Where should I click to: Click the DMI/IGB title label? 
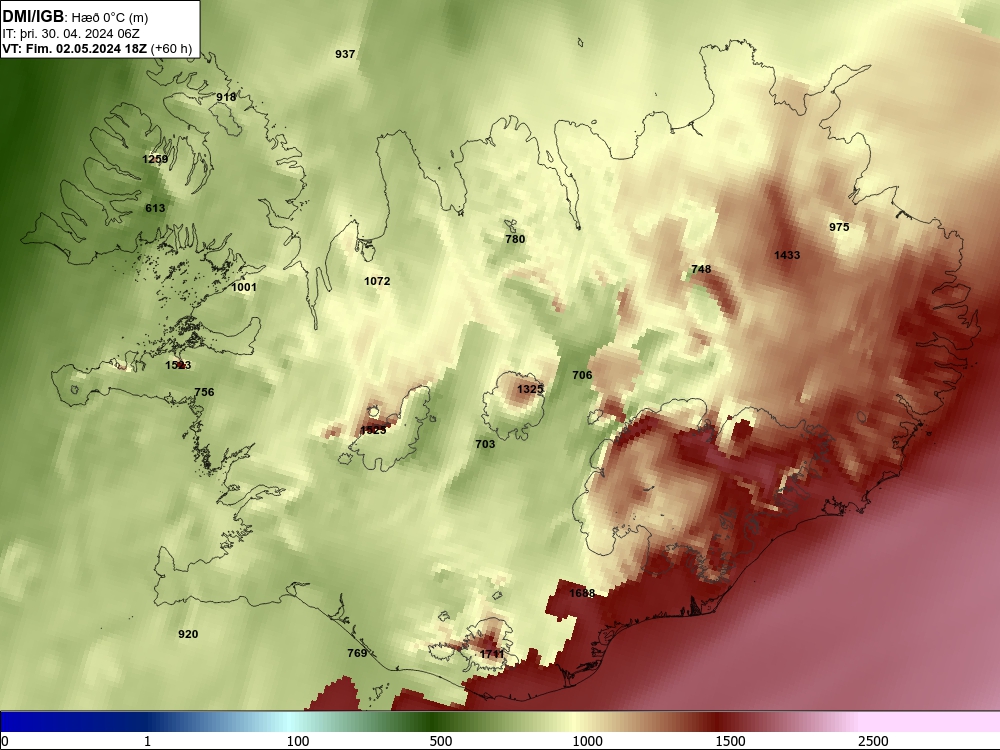pyautogui.click(x=33, y=16)
